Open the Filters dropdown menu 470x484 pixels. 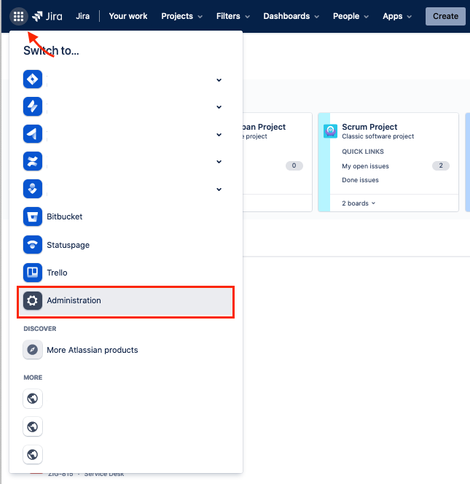233,16
